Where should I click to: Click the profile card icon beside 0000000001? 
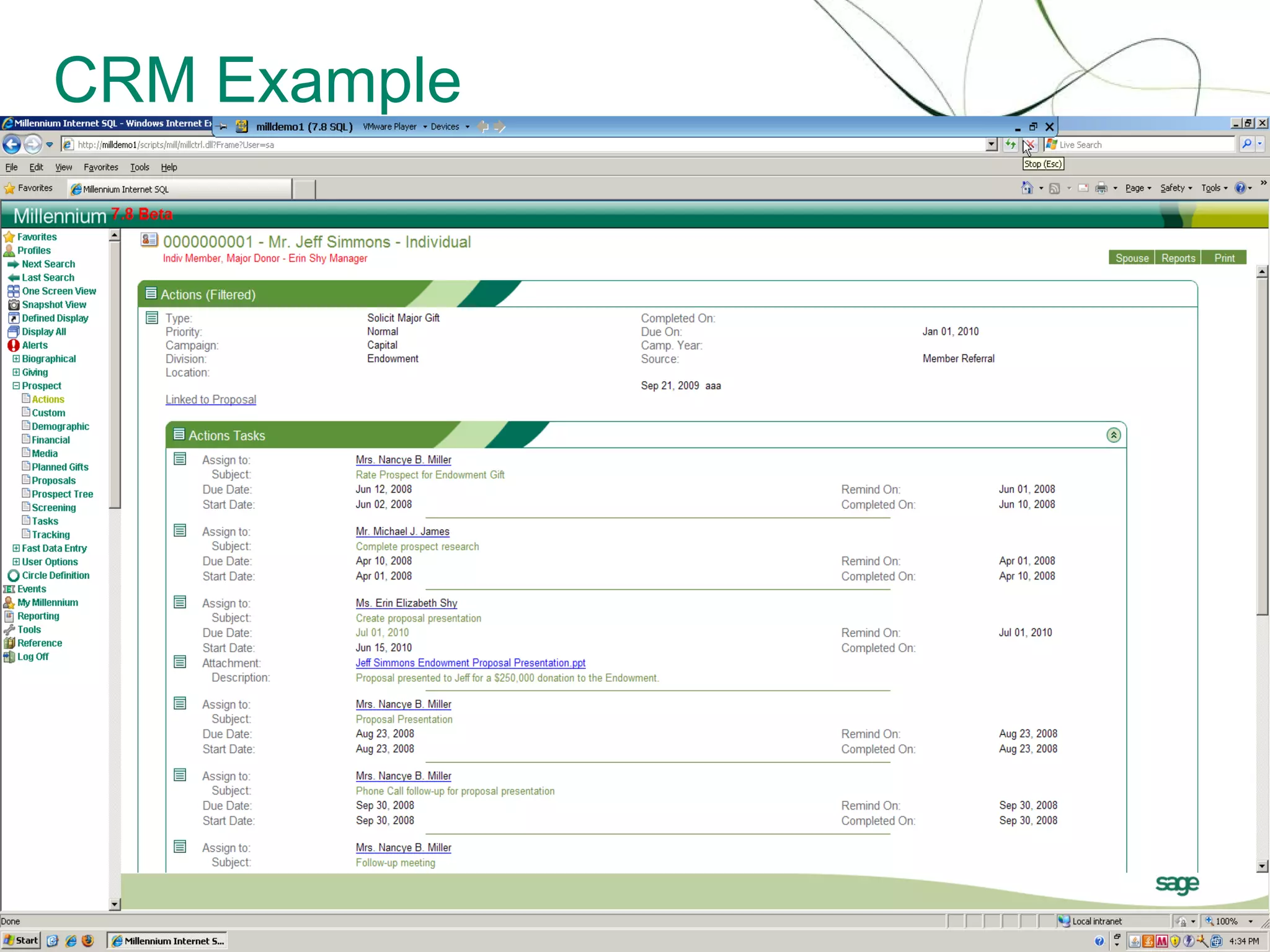(149, 240)
